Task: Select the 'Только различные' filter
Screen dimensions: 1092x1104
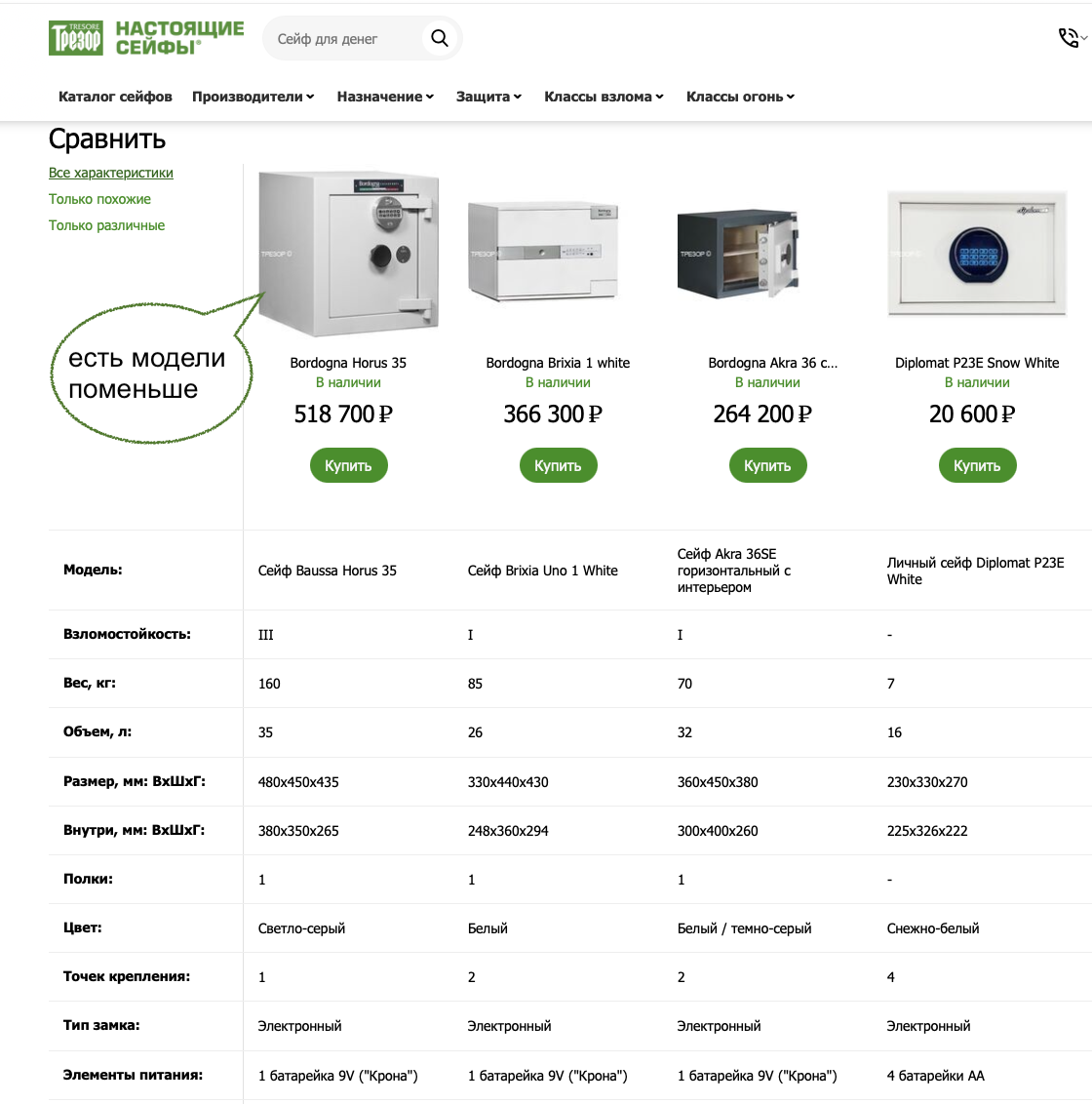Action: point(106,225)
